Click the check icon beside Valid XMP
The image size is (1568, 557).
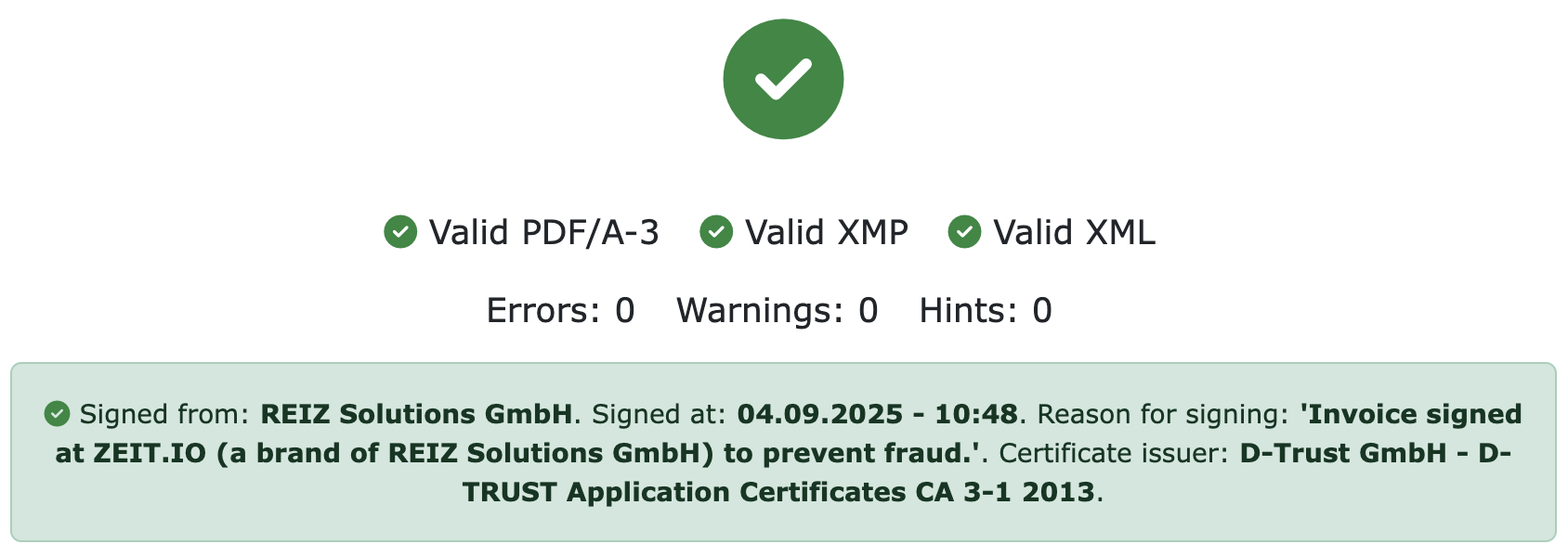(x=716, y=232)
